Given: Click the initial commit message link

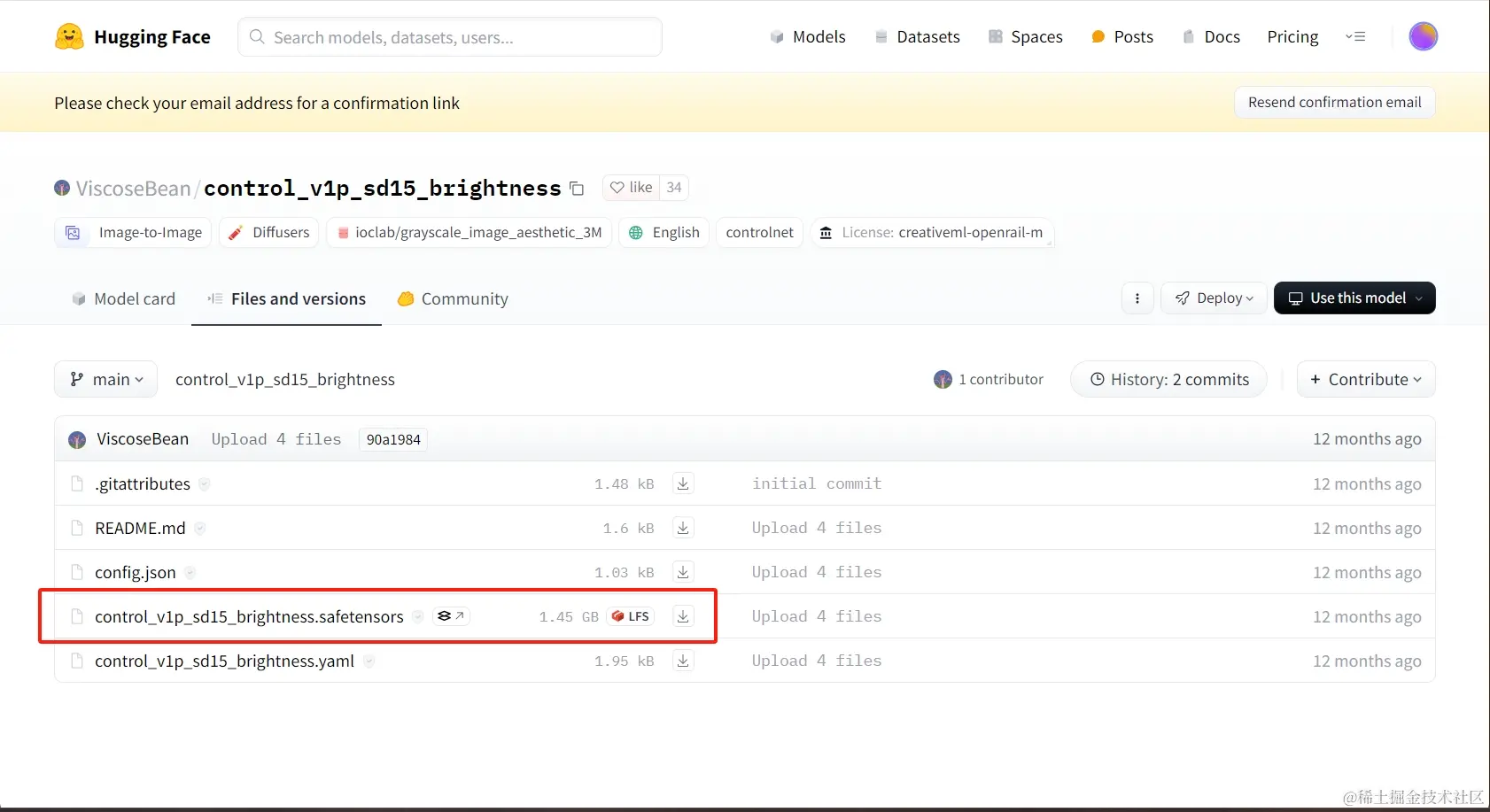Looking at the screenshot, I should click(817, 483).
